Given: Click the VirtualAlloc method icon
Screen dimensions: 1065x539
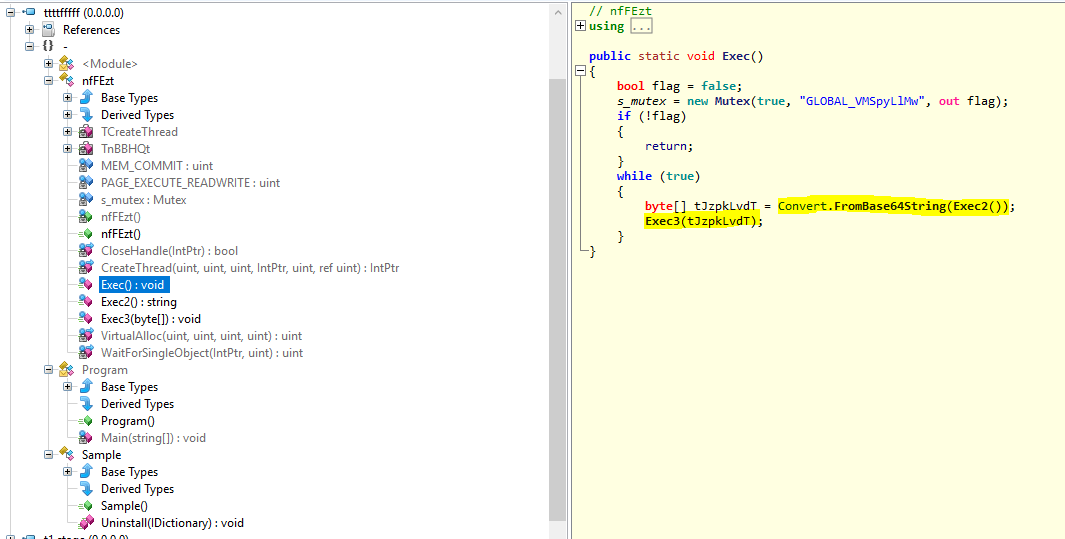Looking at the screenshot, I should point(86,335).
